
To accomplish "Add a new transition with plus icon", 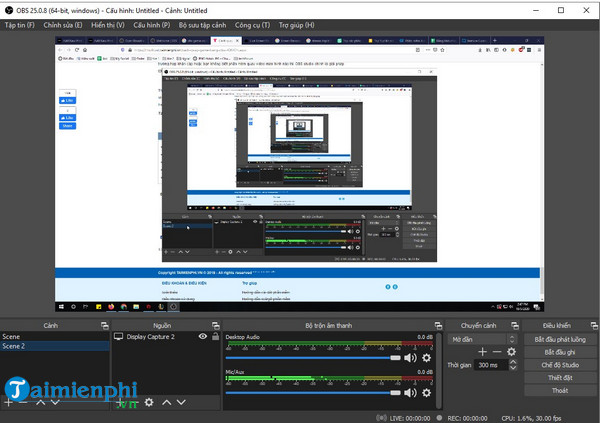I will pyautogui.click(x=483, y=351).
